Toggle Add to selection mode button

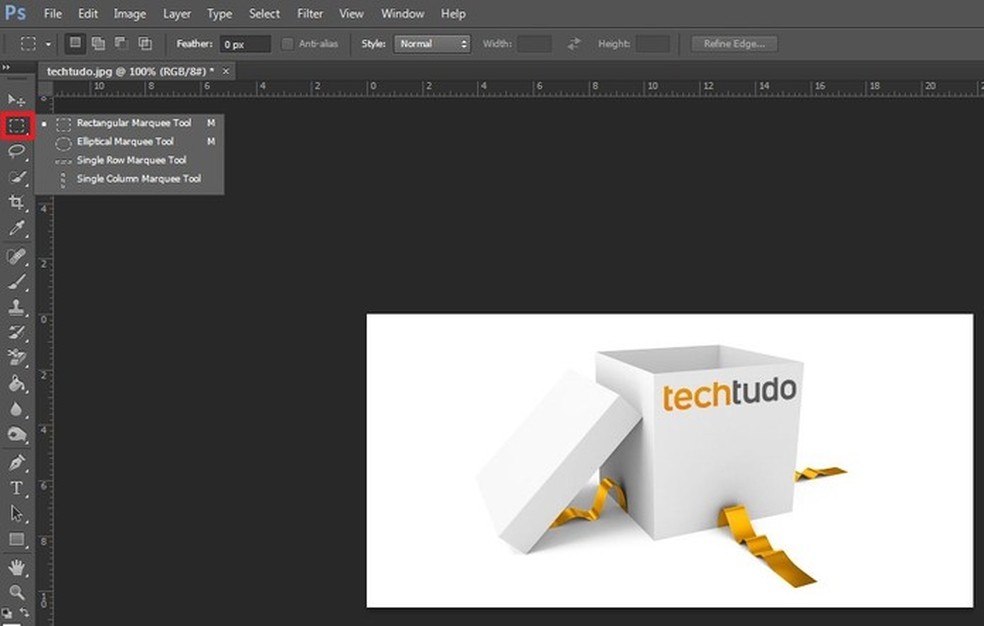[98, 44]
